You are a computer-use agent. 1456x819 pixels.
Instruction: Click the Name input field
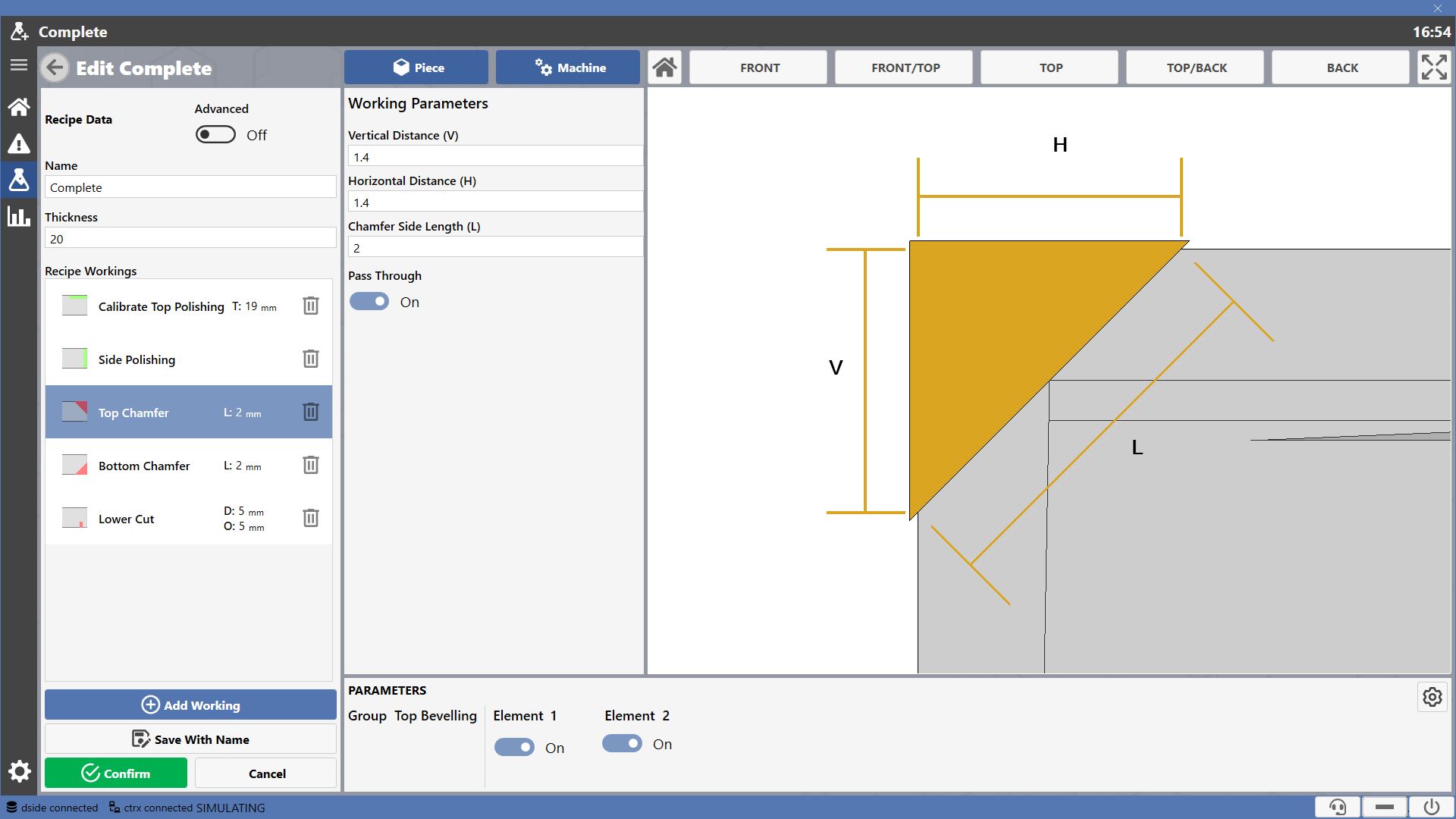pos(190,187)
